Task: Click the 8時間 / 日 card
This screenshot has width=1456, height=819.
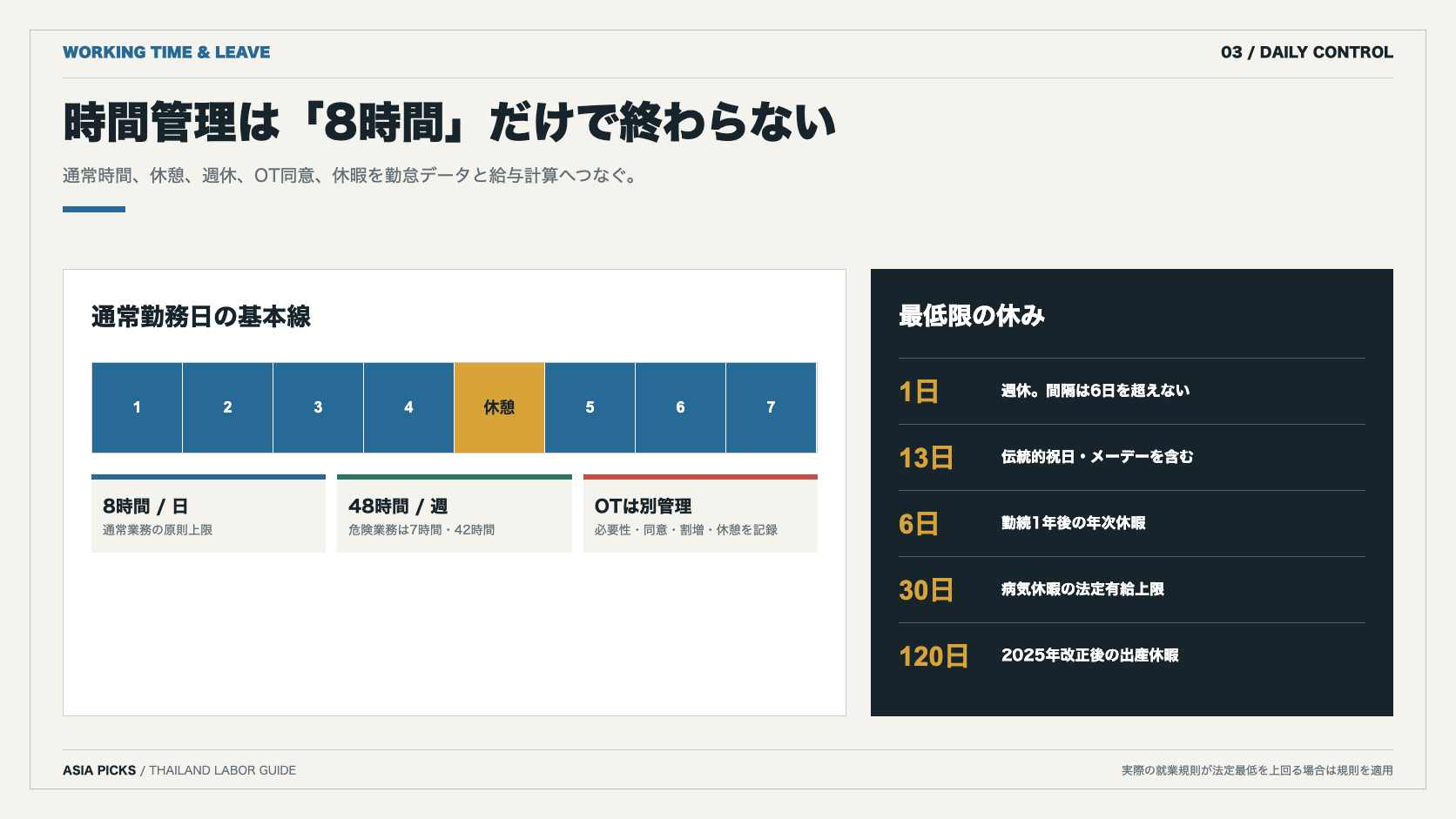Action: click(x=208, y=514)
